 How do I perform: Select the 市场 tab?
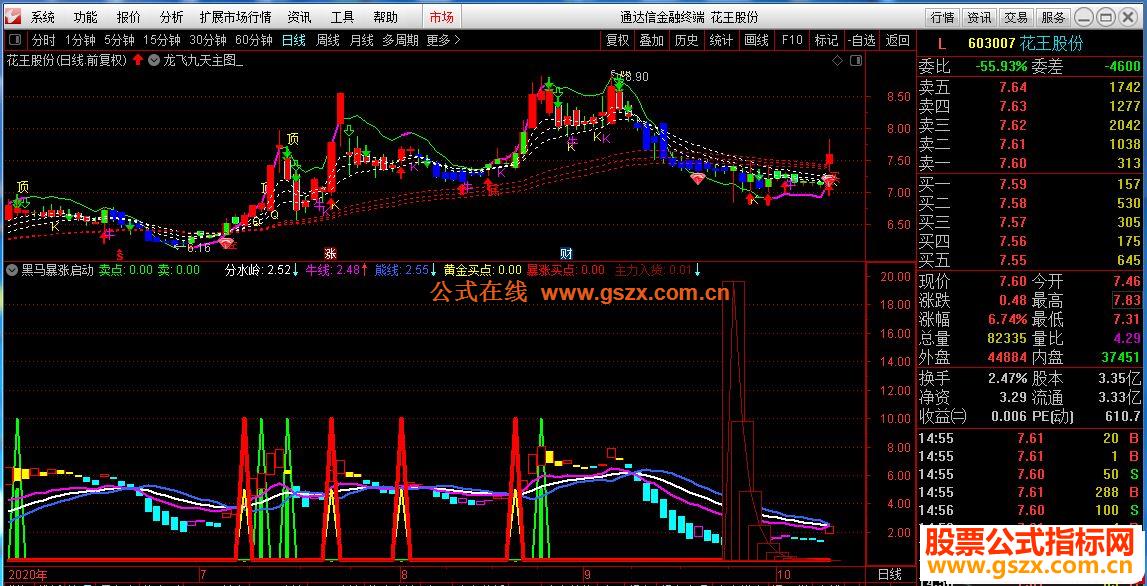[x=441, y=18]
